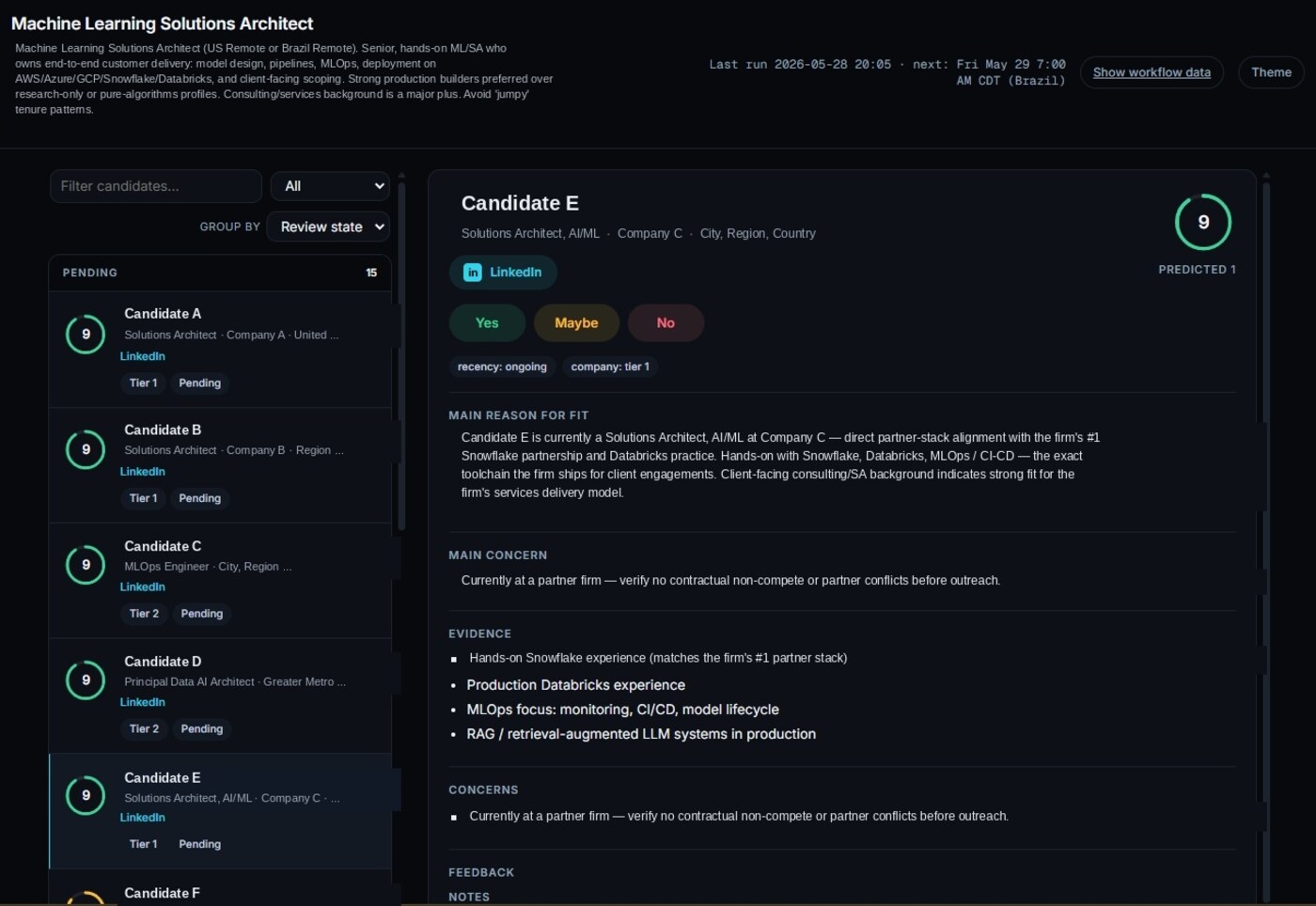Image resolution: width=1316 pixels, height=906 pixels.
Task: Focus the Filter candidates input
Action: (156, 186)
